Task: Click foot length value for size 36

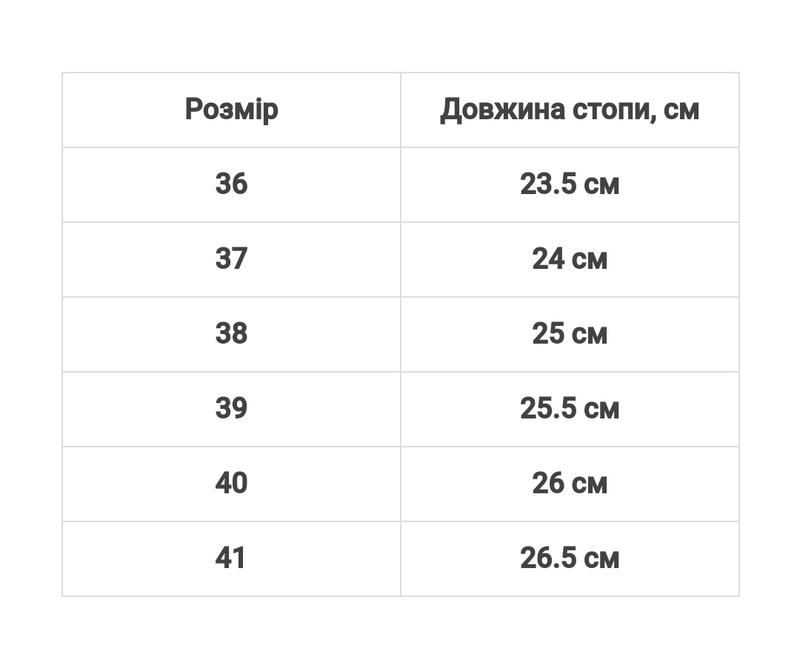Action: click(x=569, y=184)
